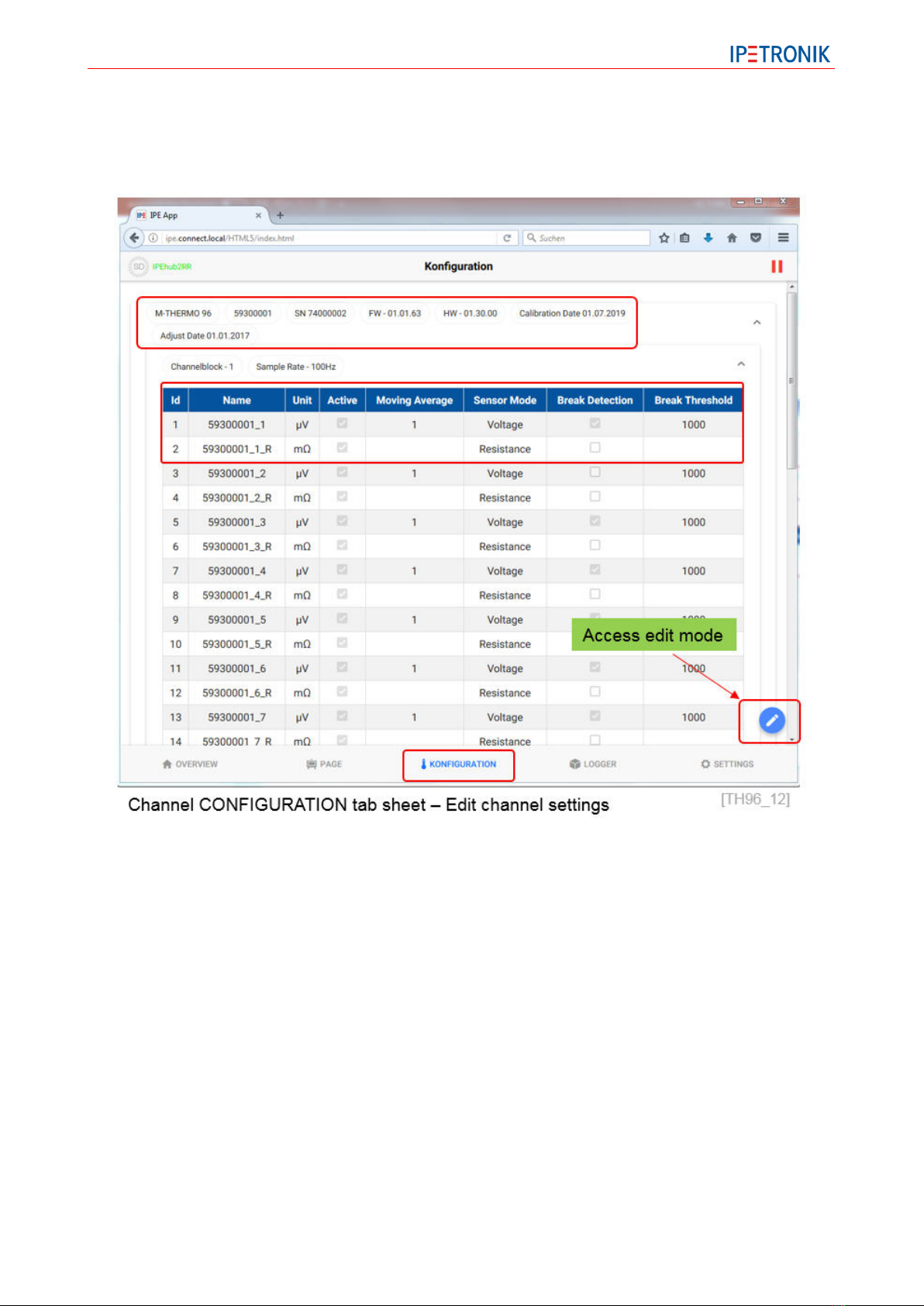
Task: Open new browser tab with plus
Action: coord(280,215)
